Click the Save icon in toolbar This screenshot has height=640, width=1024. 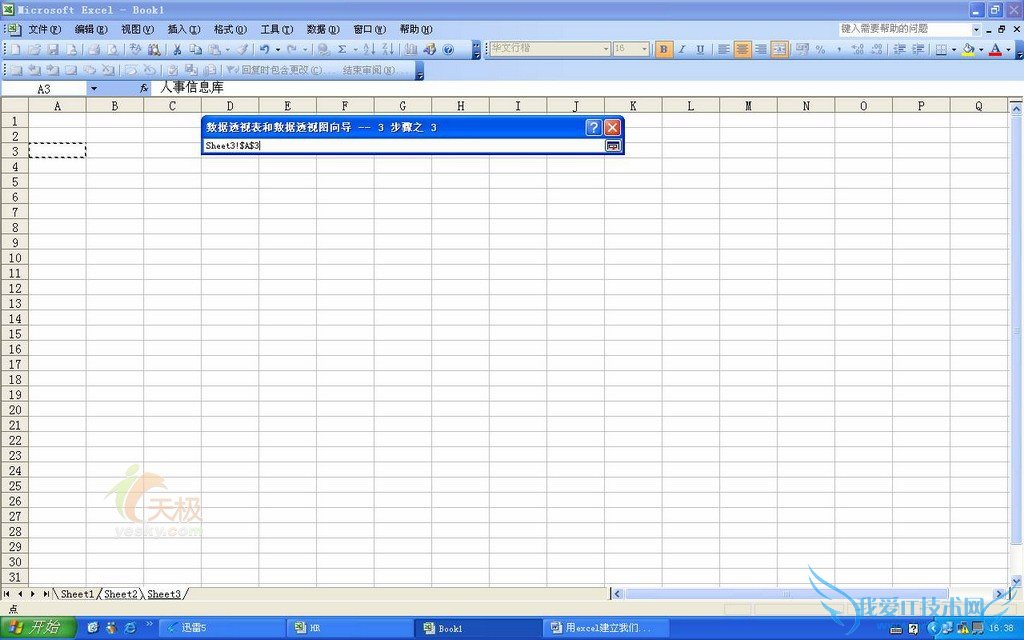tap(54, 50)
